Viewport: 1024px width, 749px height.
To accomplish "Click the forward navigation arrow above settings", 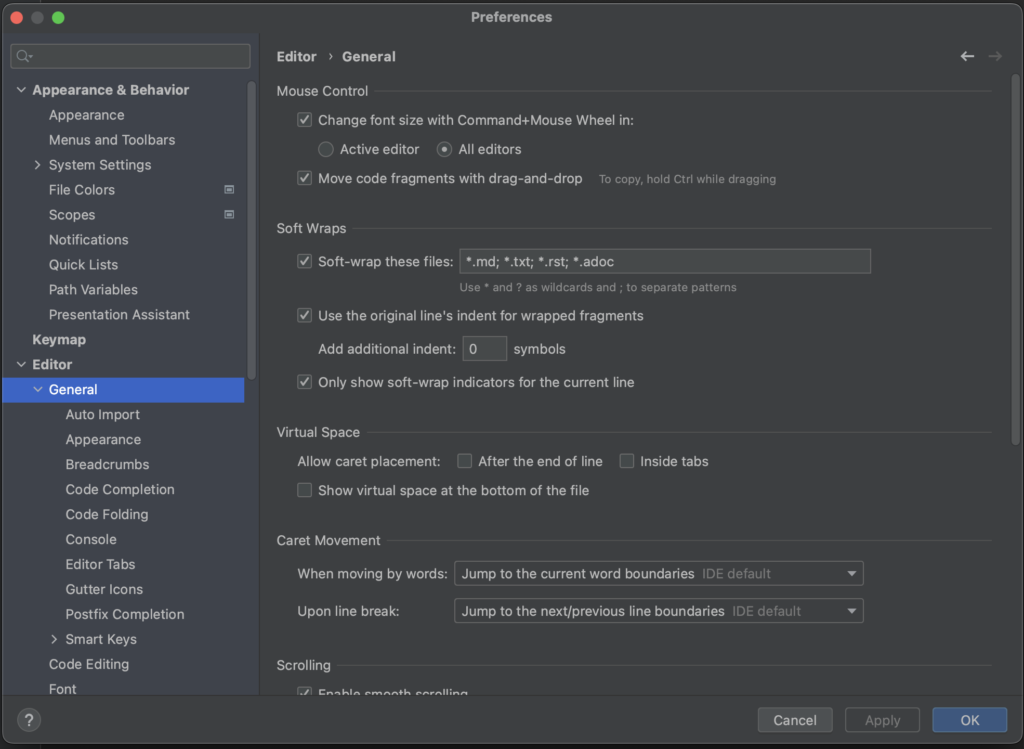I will 995,56.
